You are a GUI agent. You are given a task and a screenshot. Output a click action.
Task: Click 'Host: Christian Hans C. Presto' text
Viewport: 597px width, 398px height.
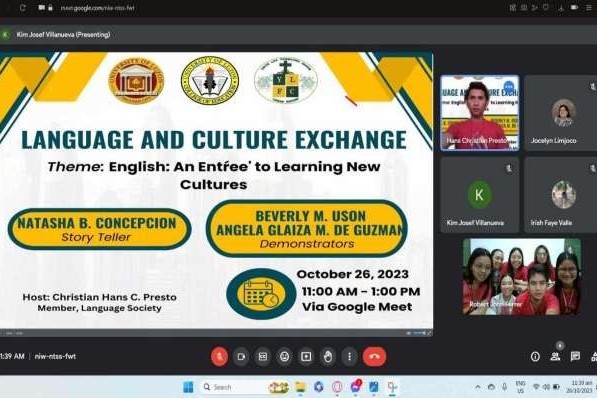[99, 297]
